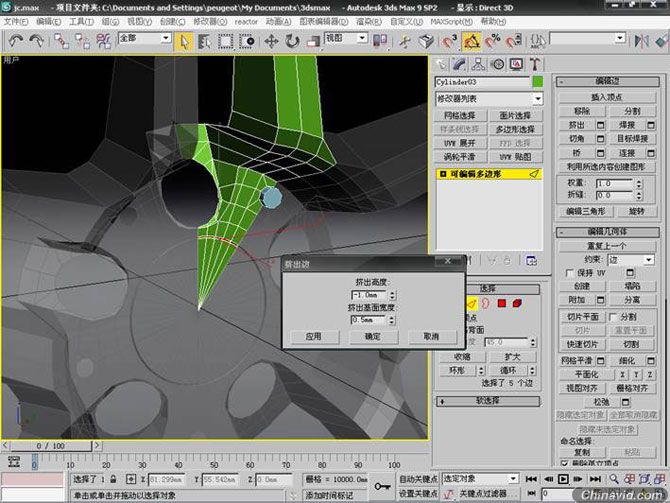Screen dimensions: 670x503
Task: Click 取消 in the extrude dialog
Action: (x=431, y=337)
